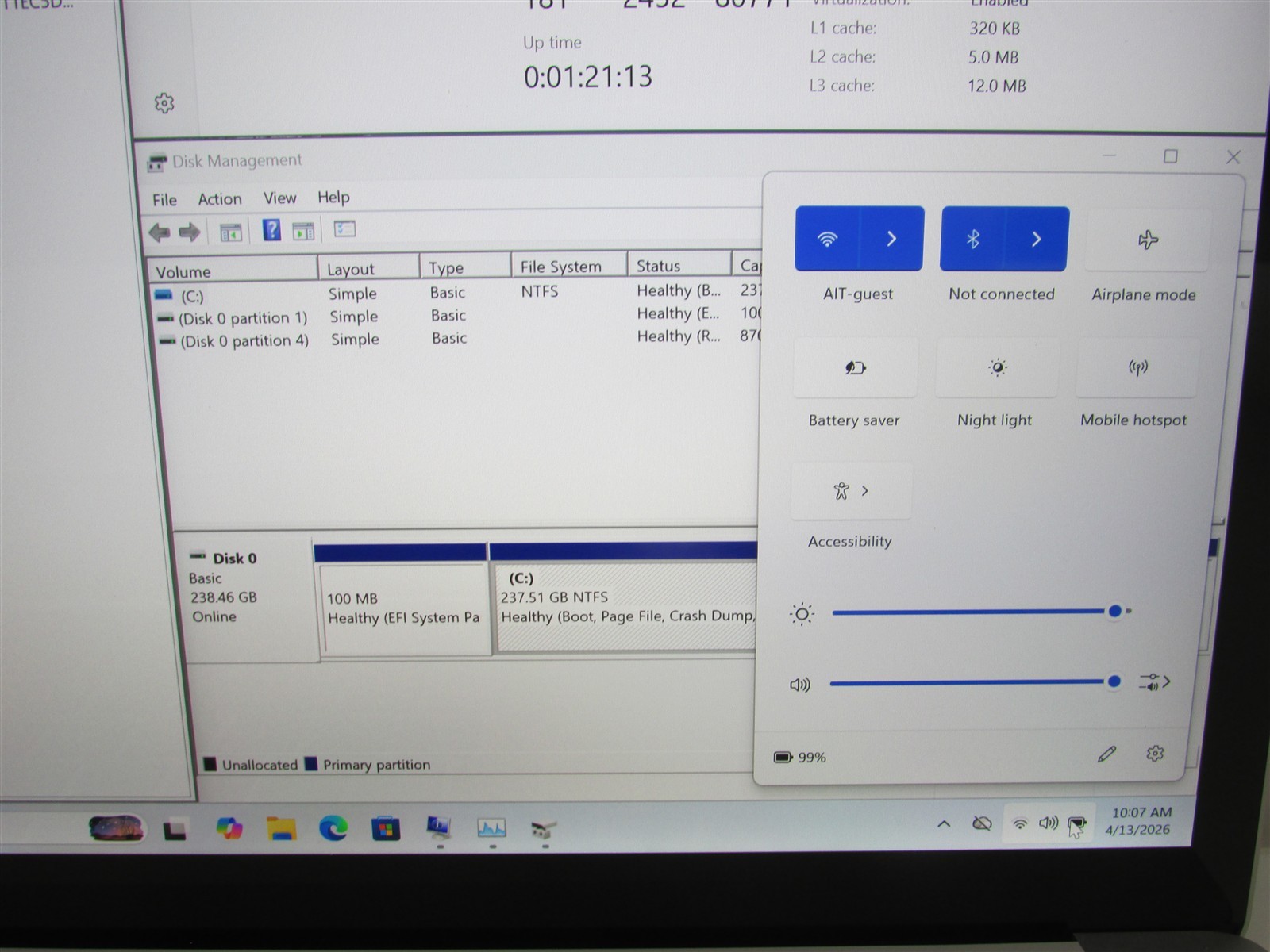
Task: Turn on Battery saver
Action: 855,367
